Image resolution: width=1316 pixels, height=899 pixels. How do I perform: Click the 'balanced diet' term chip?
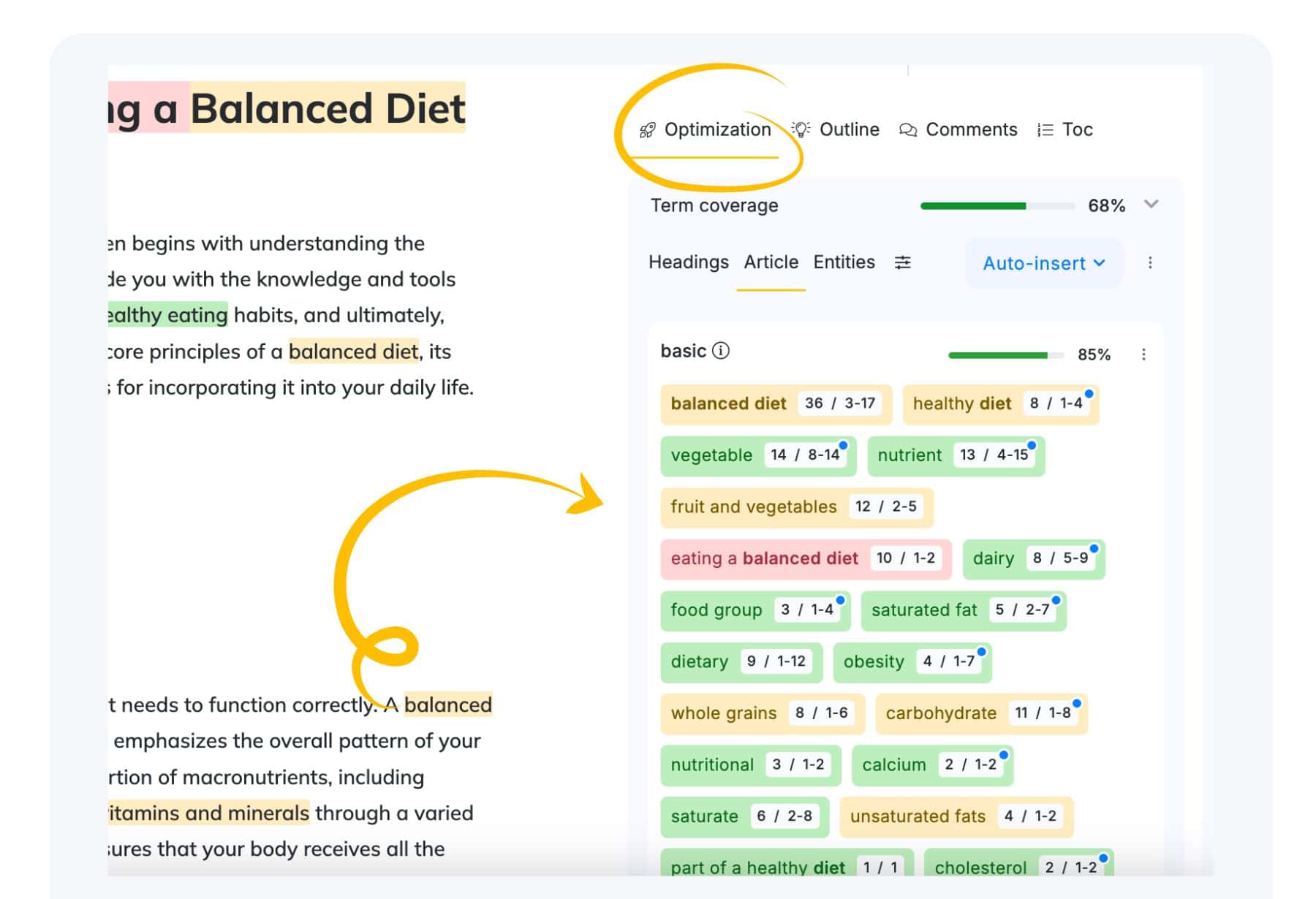pos(776,403)
